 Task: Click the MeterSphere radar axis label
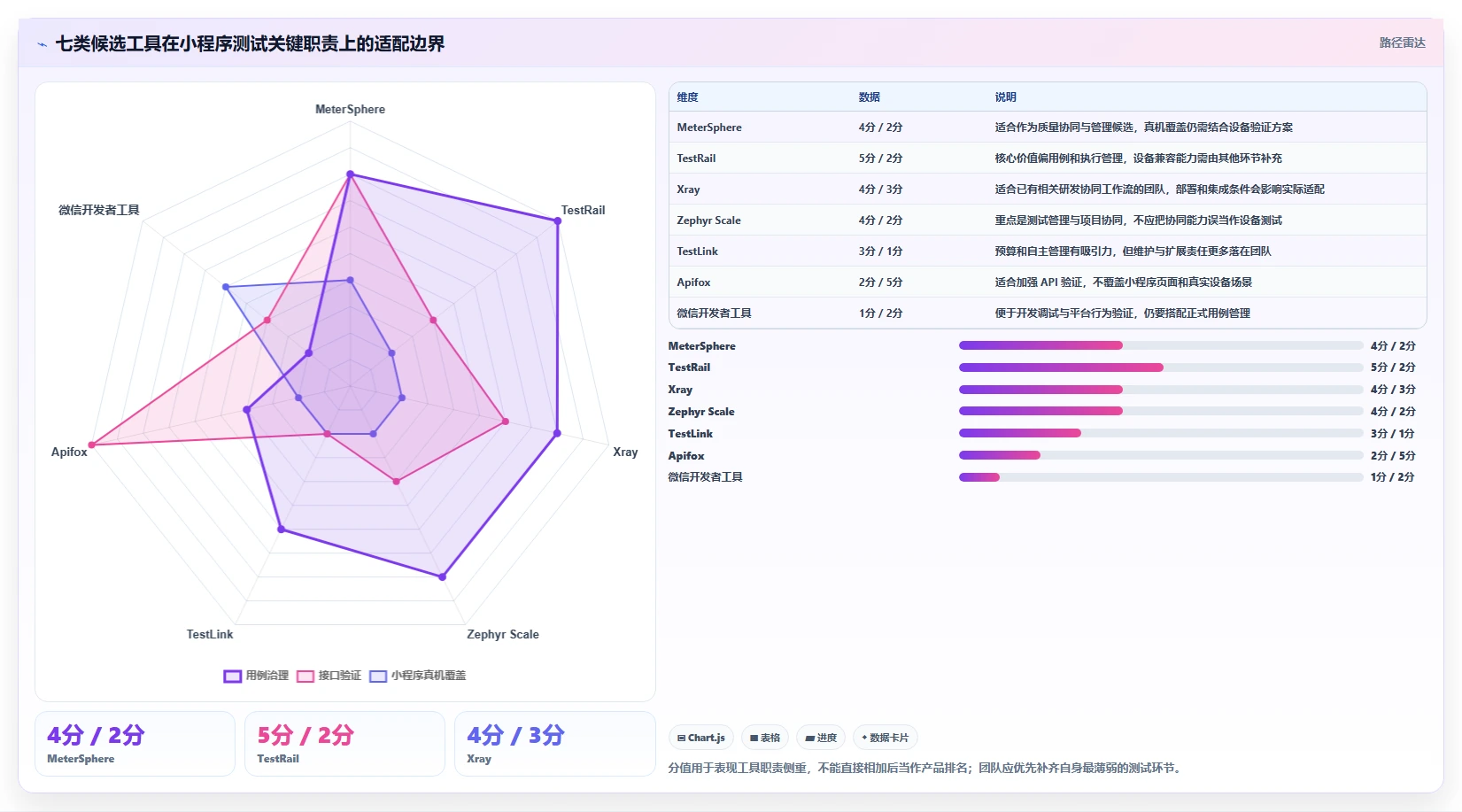click(350, 110)
